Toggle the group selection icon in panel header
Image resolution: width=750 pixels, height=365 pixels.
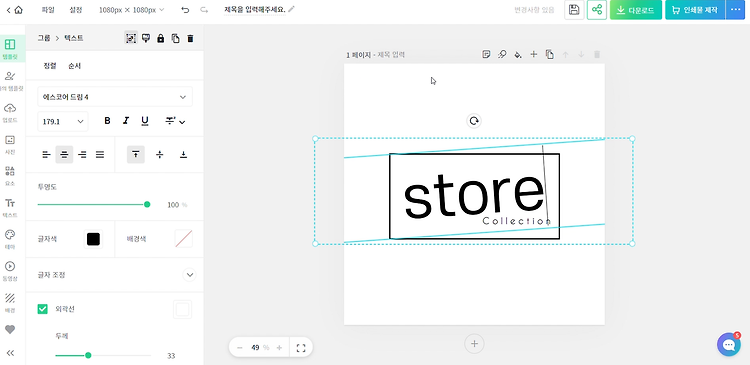[x=131, y=38]
